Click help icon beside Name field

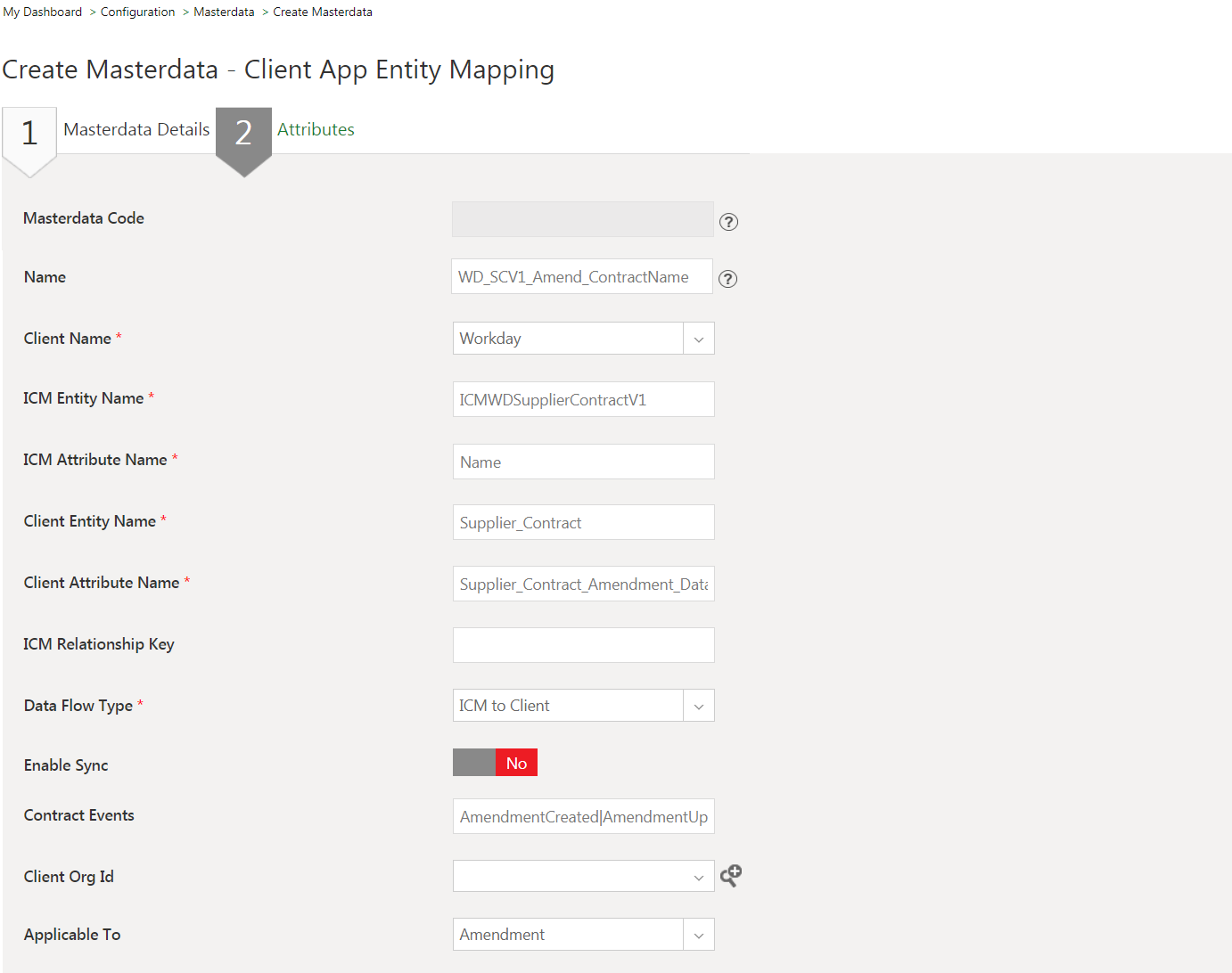tap(727, 279)
